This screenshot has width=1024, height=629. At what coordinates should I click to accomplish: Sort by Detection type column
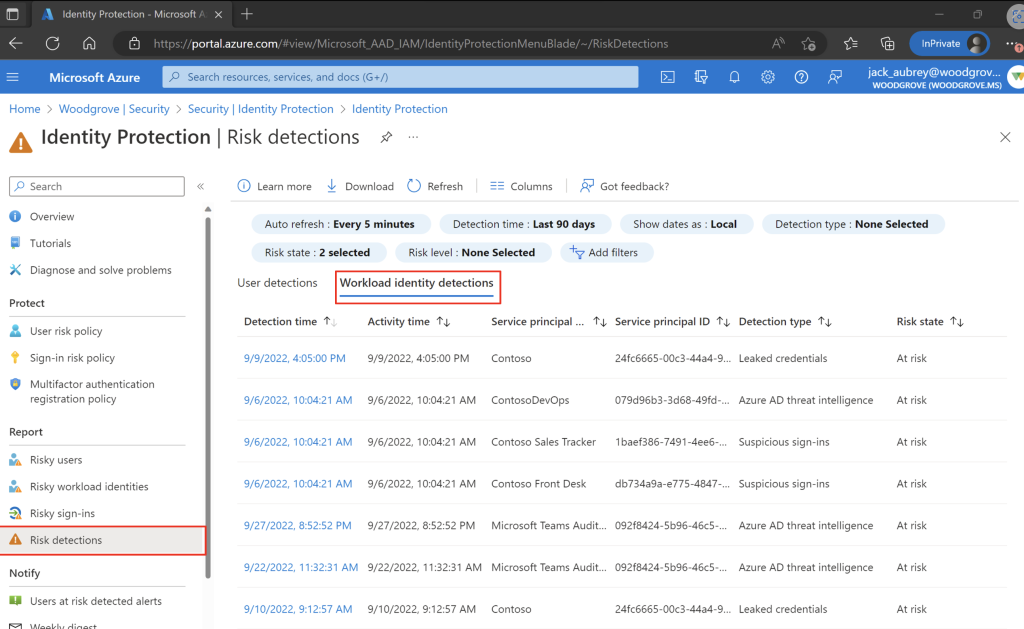[784, 321]
